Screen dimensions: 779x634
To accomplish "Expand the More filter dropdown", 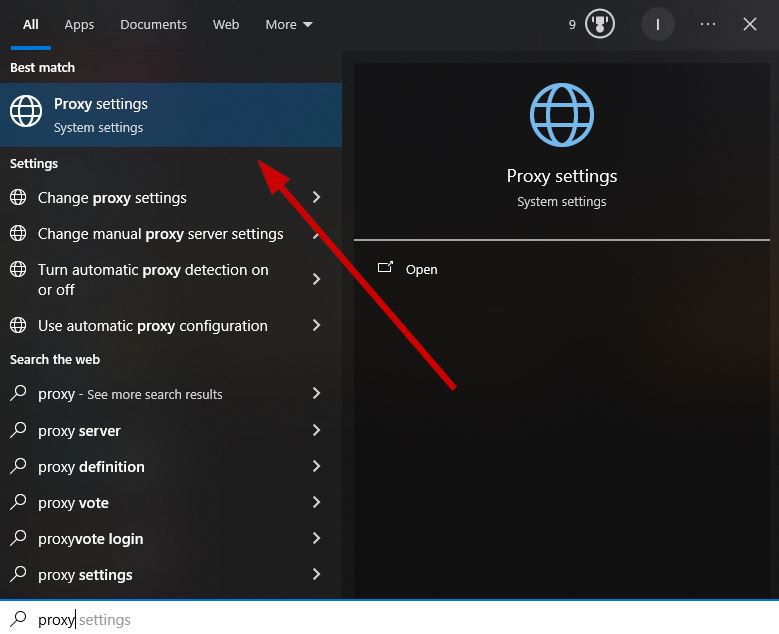I will pyautogui.click(x=289, y=24).
